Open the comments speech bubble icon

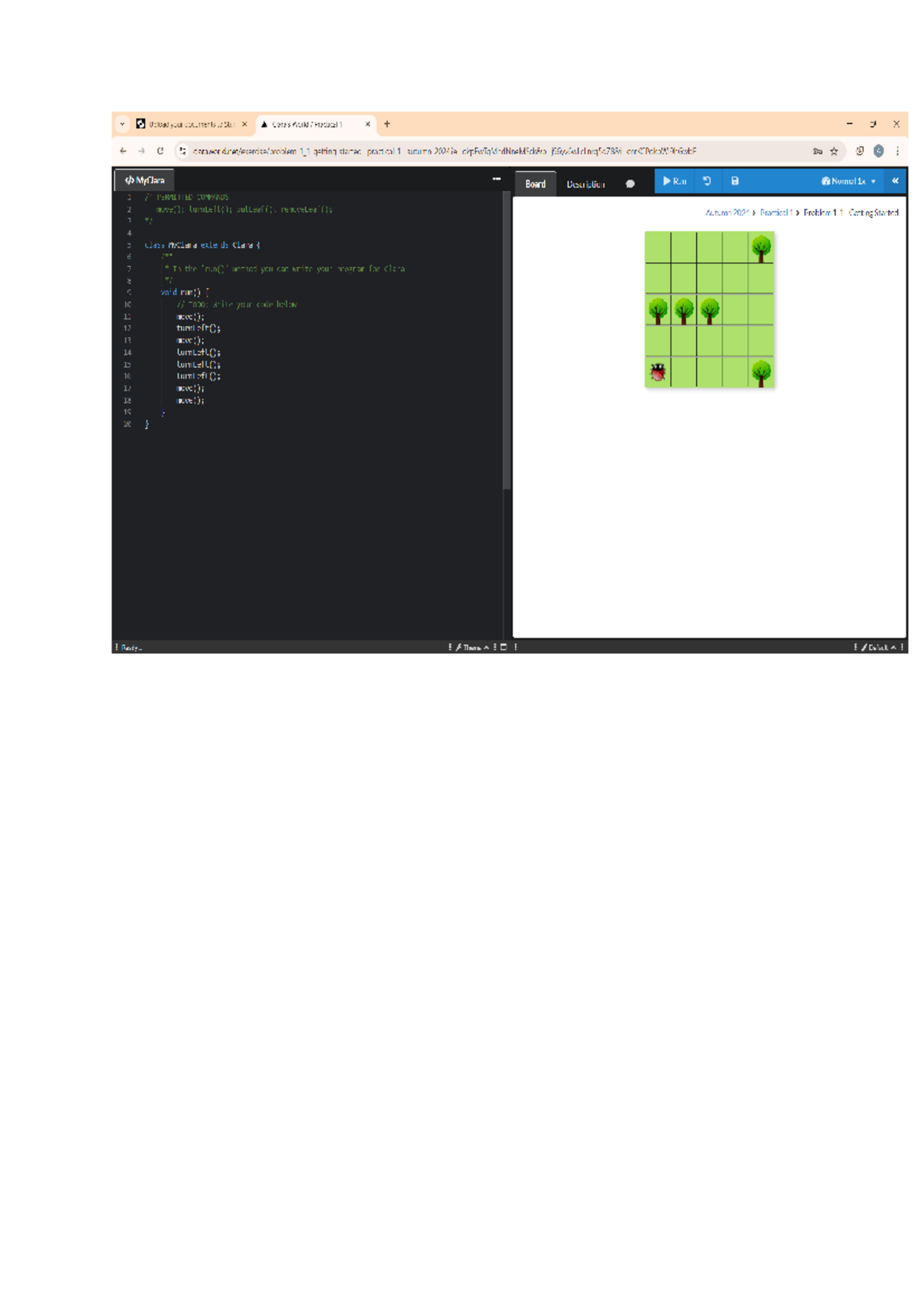pyautogui.click(x=630, y=184)
